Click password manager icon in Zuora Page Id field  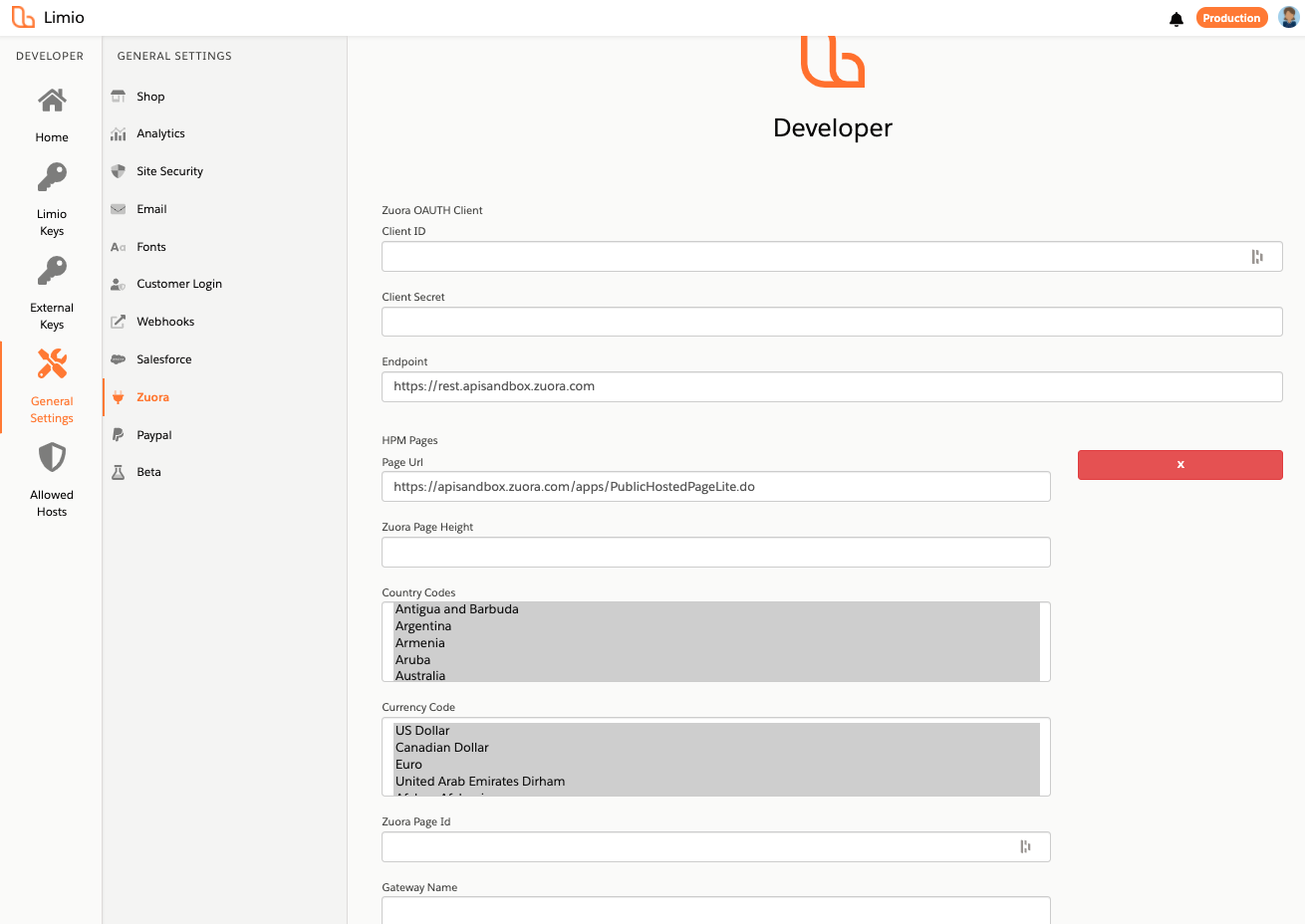(1025, 846)
